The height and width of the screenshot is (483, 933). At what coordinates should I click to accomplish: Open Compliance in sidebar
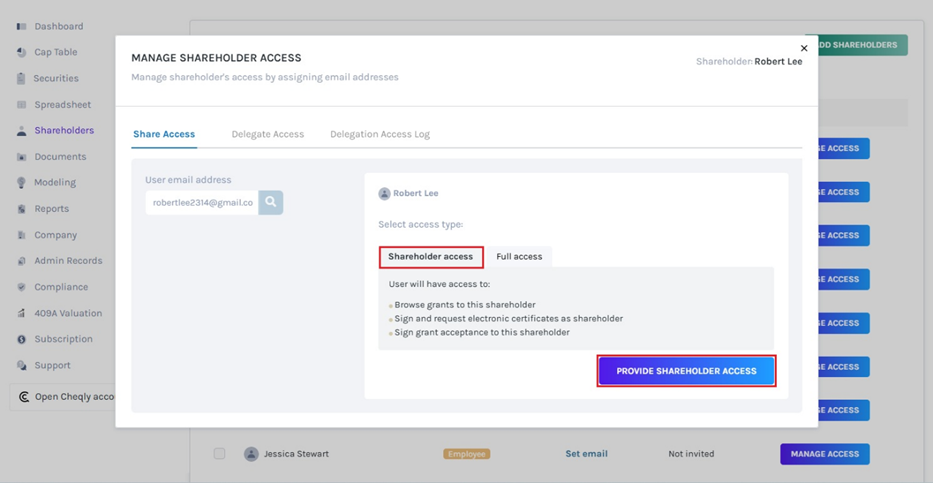[x=61, y=287]
